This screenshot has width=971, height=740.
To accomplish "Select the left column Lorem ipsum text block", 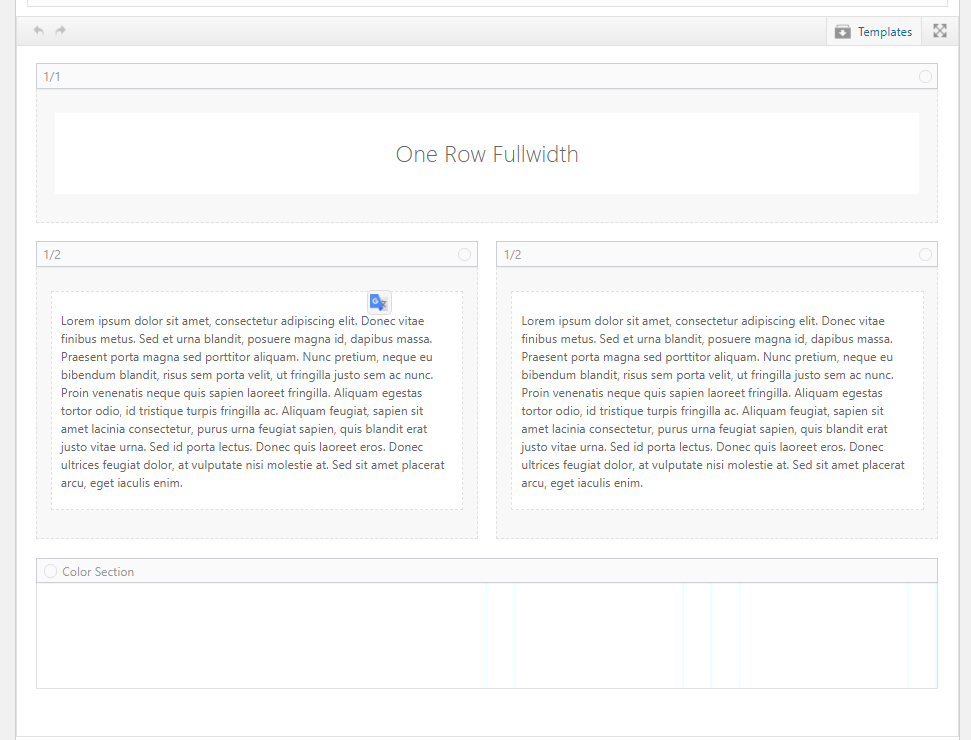I will pyautogui.click(x=257, y=401).
